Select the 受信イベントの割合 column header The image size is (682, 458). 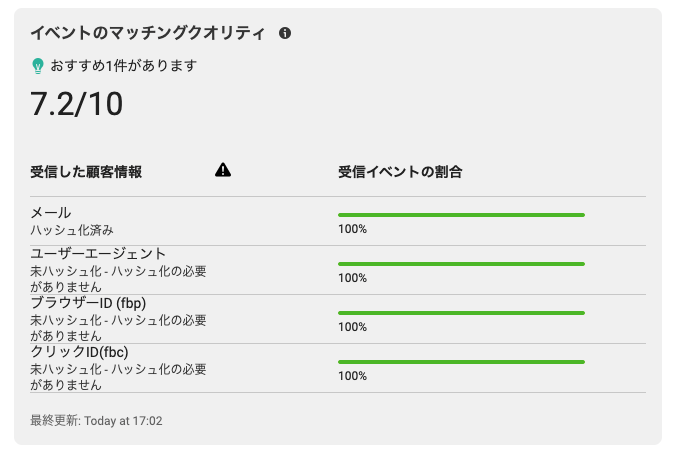pyautogui.click(x=400, y=172)
